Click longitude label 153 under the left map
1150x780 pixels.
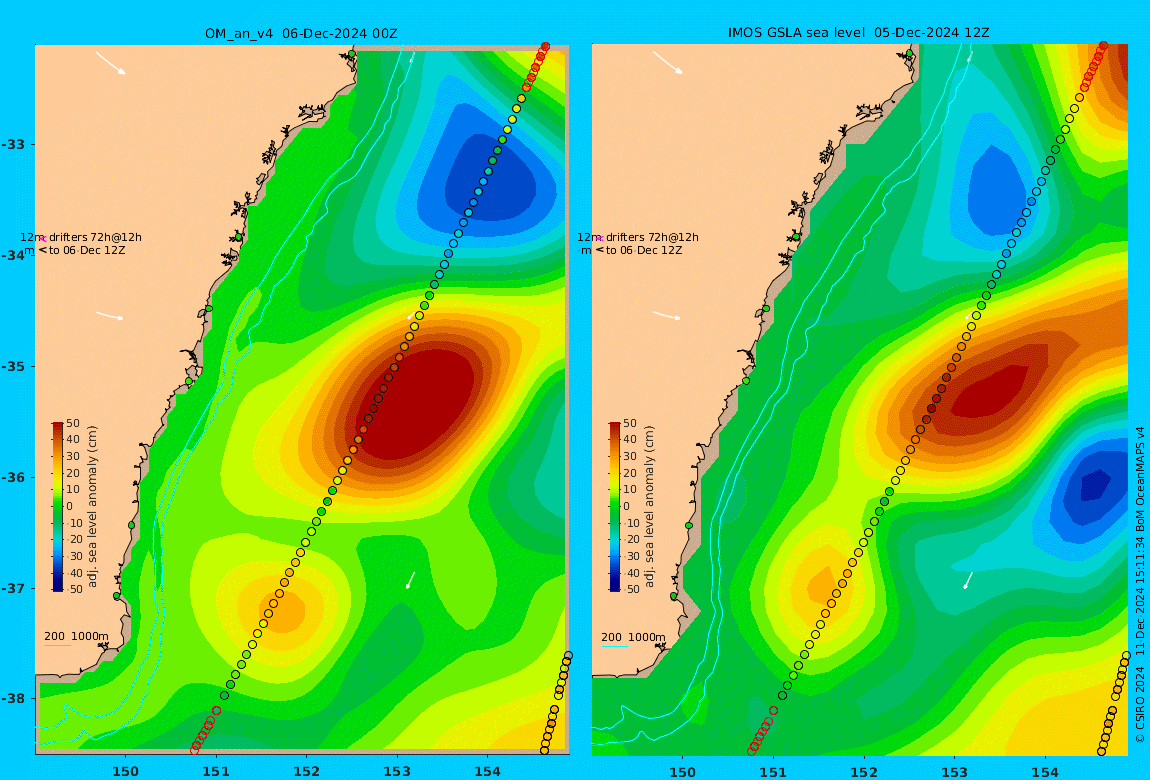click(x=397, y=771)
